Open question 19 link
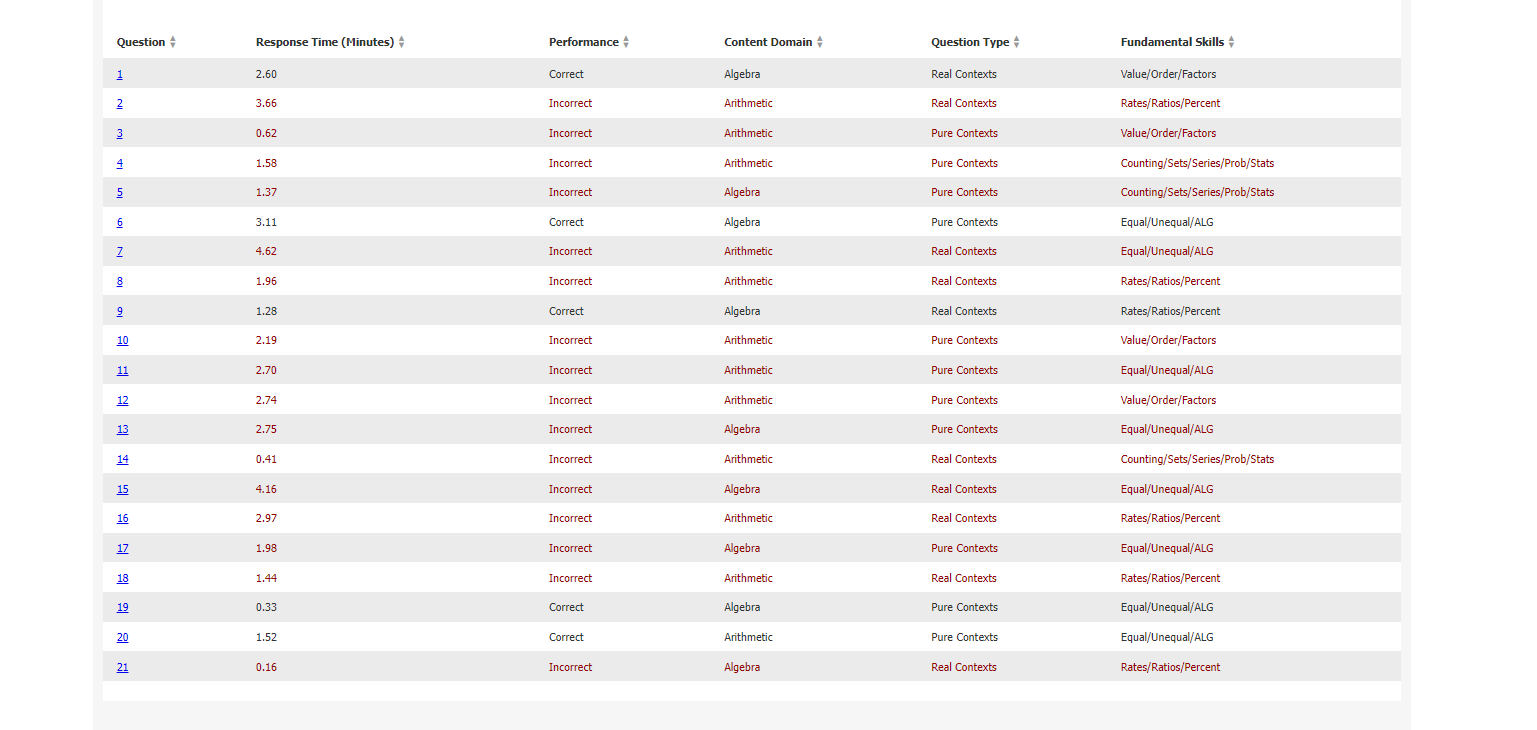This screenshot has height=730, width=1537. (x=122, y=607)
